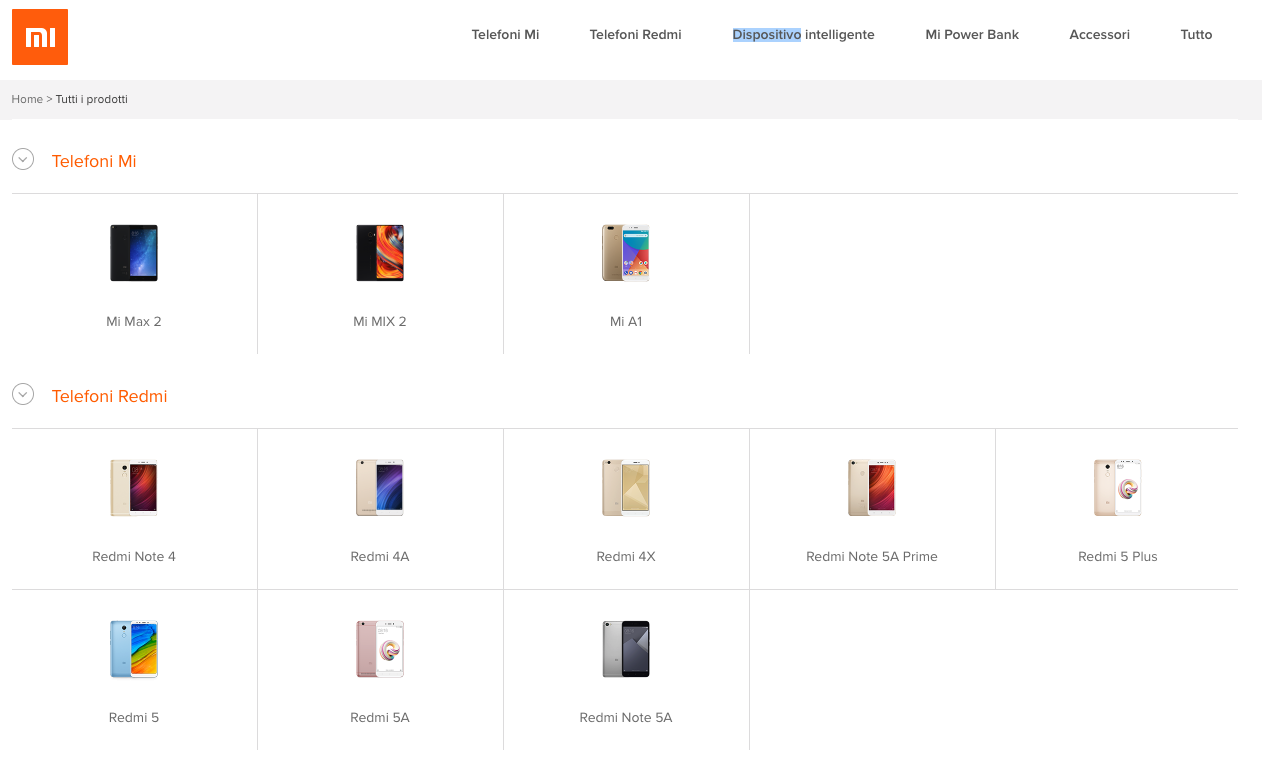Viewport: 1262px width, 764px height.
Task: Select the Mi Max 2 name link
Action: (134, 322)
